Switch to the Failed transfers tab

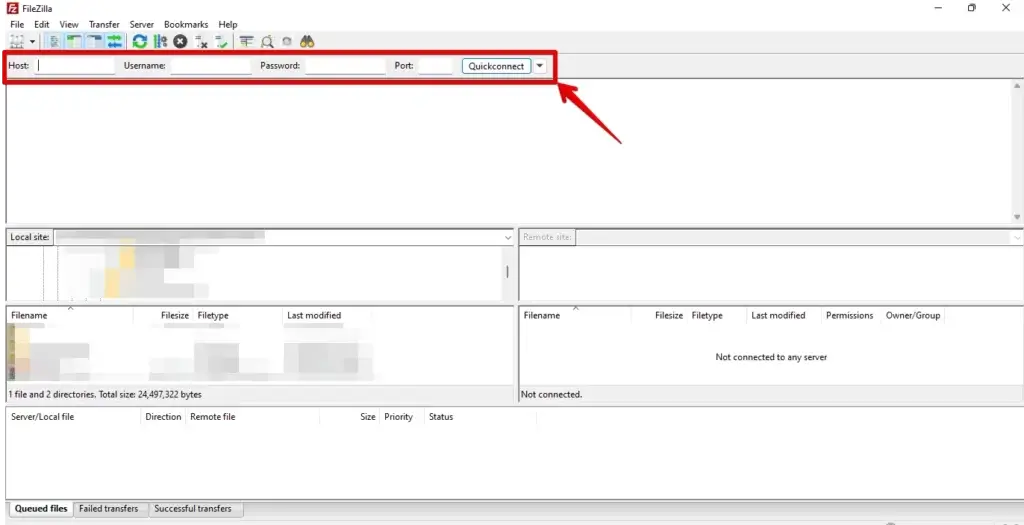[x=108, y=509]
